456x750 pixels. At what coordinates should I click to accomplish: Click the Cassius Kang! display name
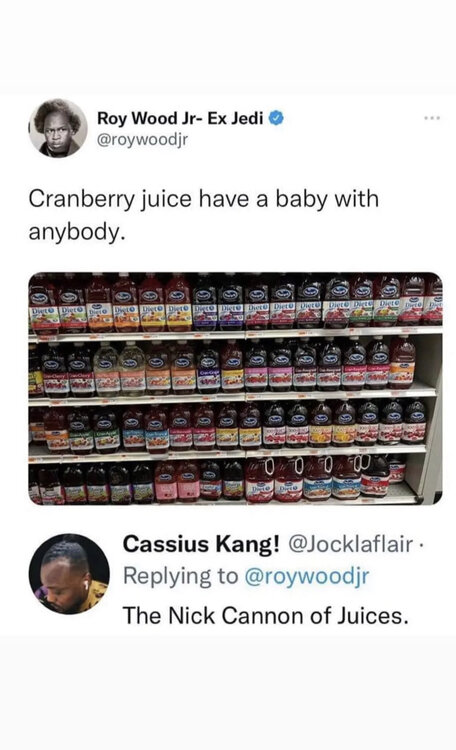201,544
